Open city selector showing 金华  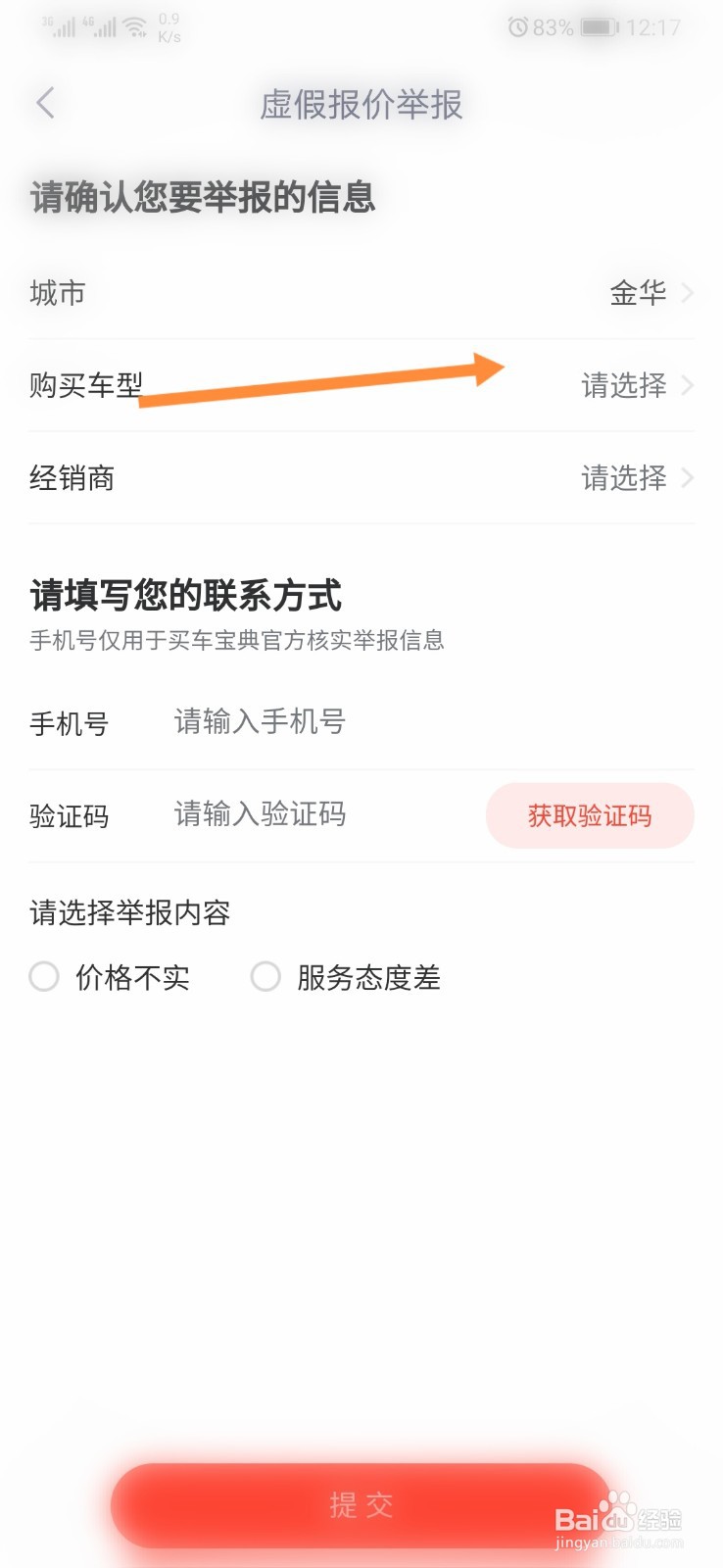361,292
